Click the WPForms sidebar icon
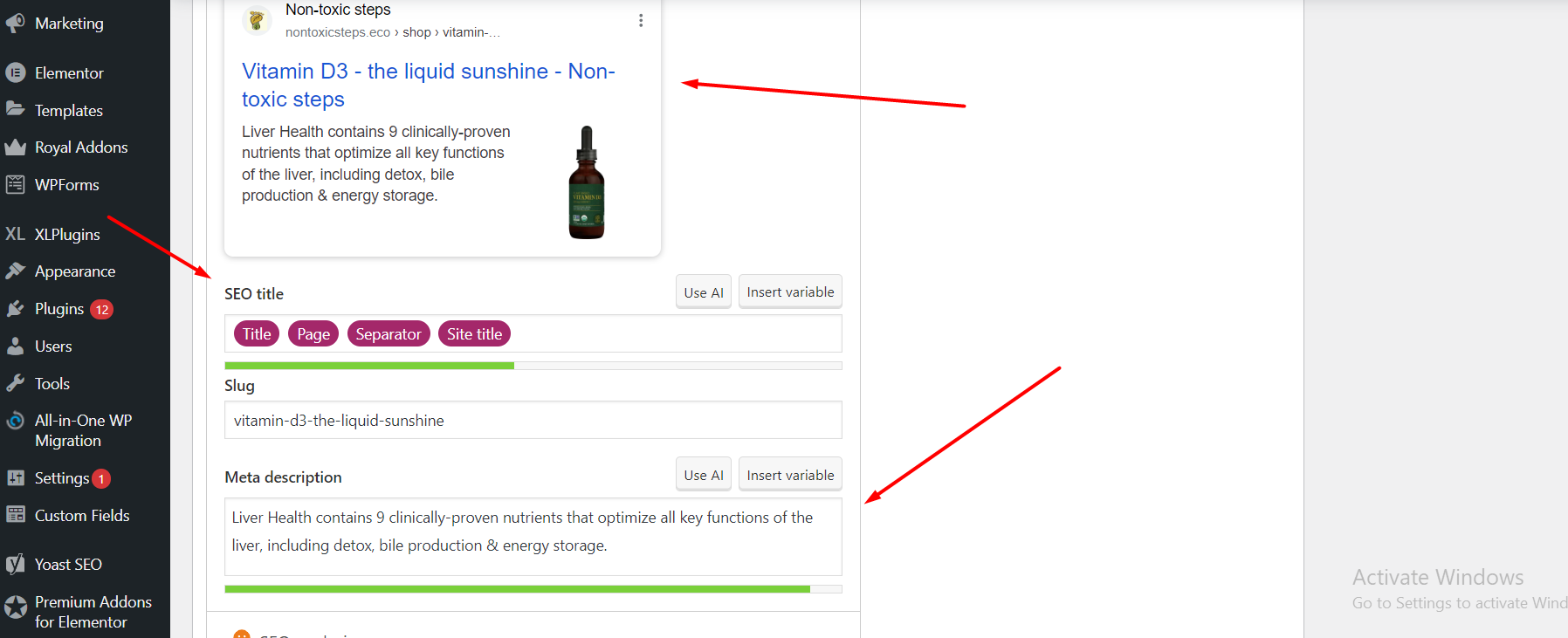Image resolution: width=1568 pixels, height=638 pixels. [16, 185]
